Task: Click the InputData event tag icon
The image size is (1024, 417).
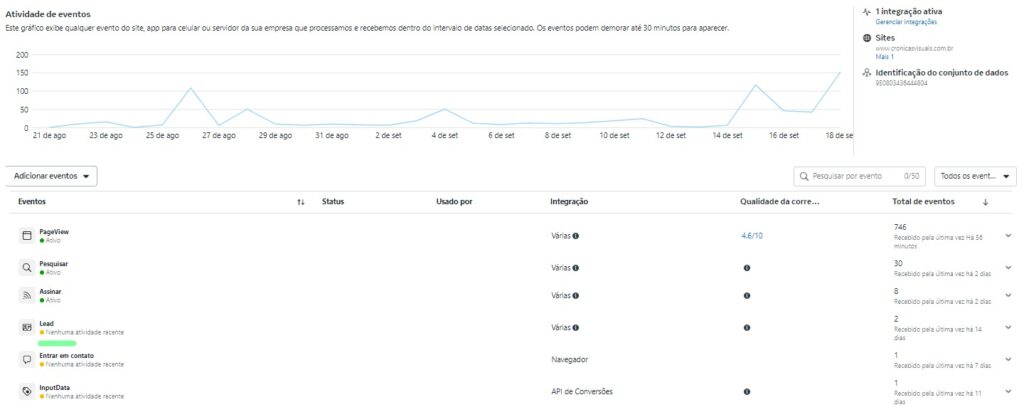Action: (x=27, y=391)
